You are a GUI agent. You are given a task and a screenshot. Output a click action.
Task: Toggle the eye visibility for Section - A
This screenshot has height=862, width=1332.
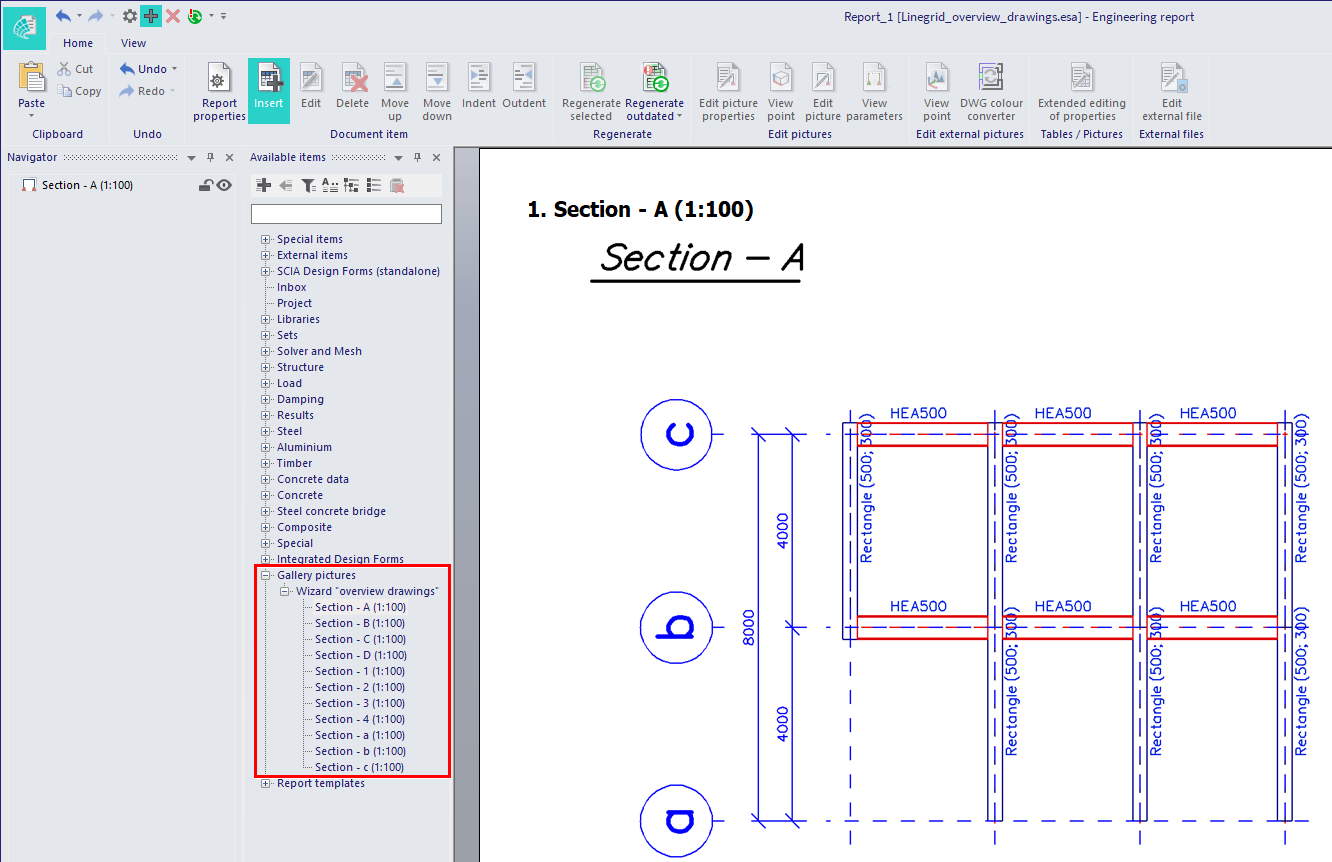(x=225, y=185)
